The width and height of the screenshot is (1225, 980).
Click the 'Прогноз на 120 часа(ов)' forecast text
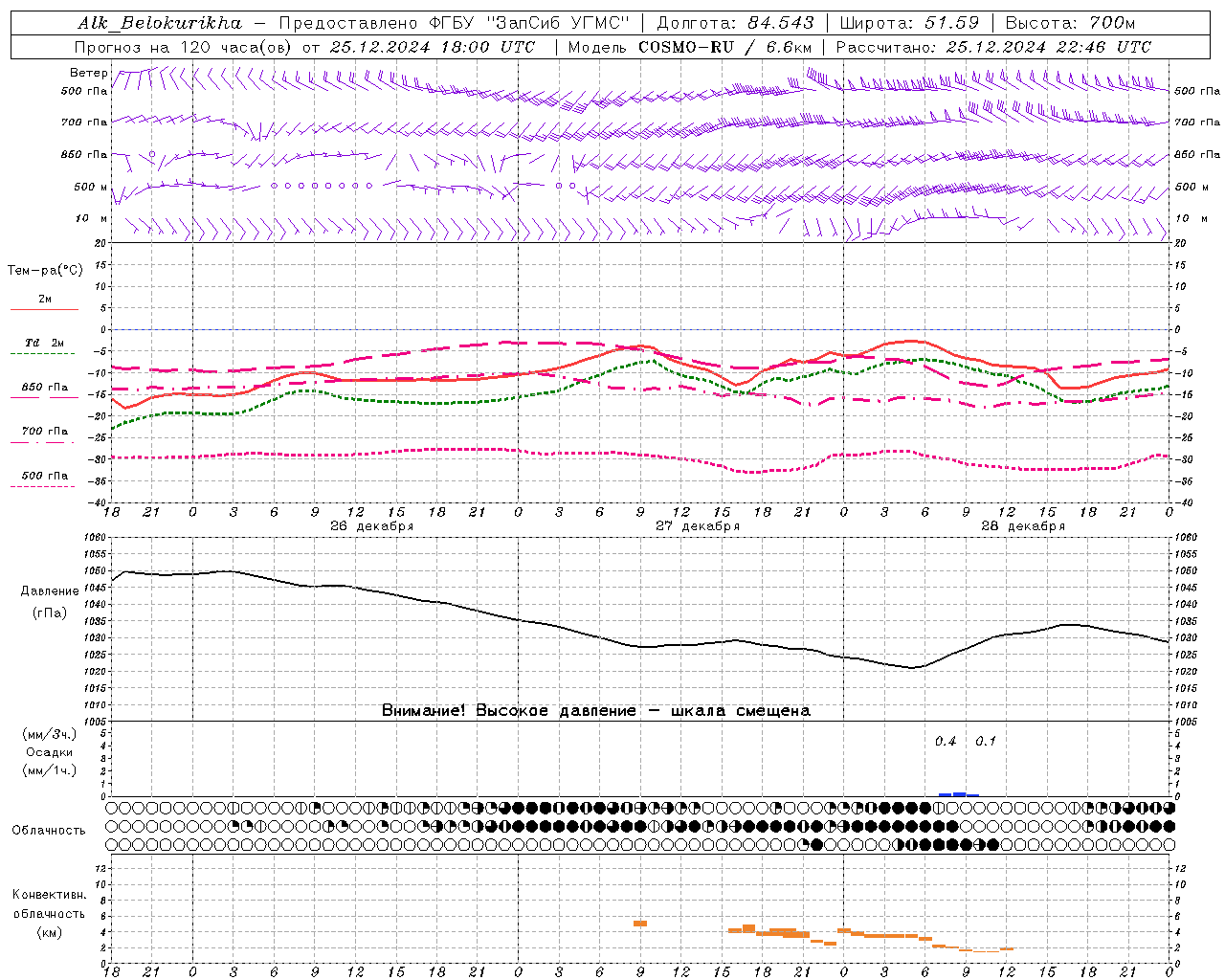pyautogui.click(x=184, y=47)
